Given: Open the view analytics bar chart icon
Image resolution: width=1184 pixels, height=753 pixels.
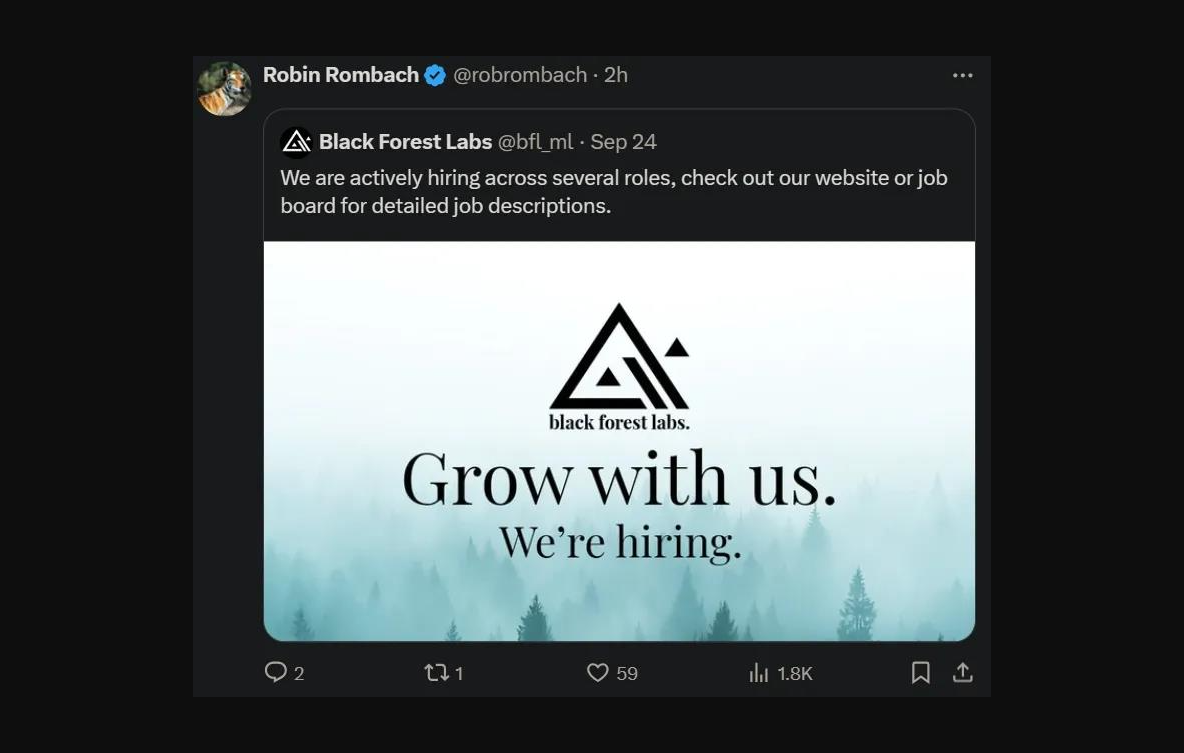Looking at the screenshot, I should [759, 673].
